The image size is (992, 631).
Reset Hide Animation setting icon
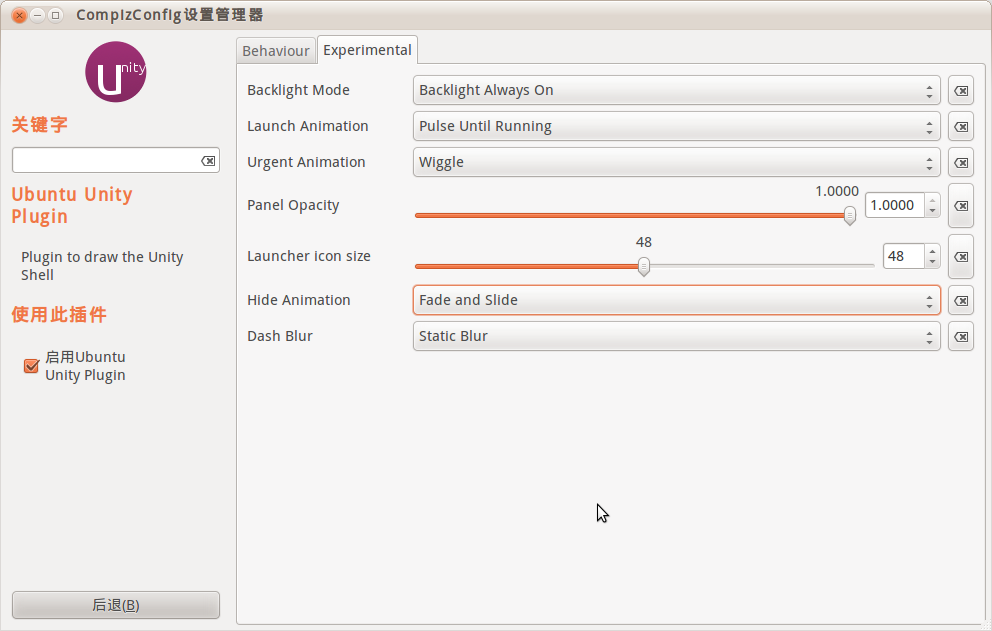point(960,301)
